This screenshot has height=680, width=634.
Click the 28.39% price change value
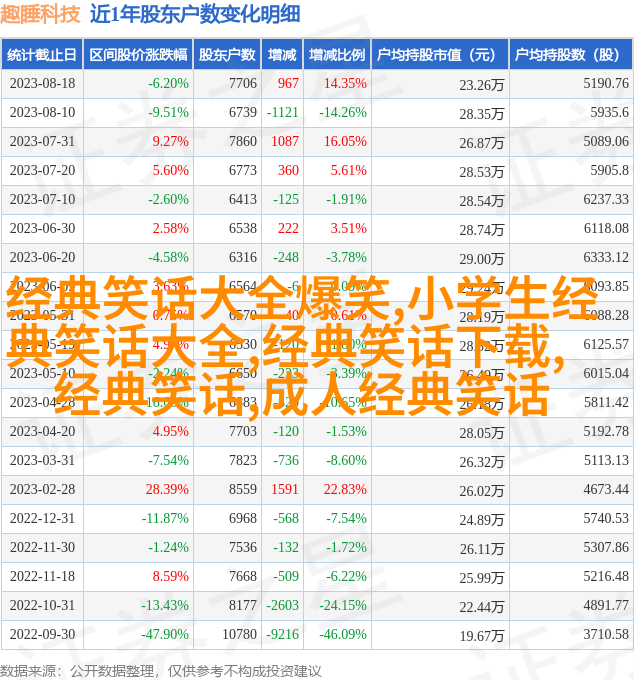click(x=167, y=490)
